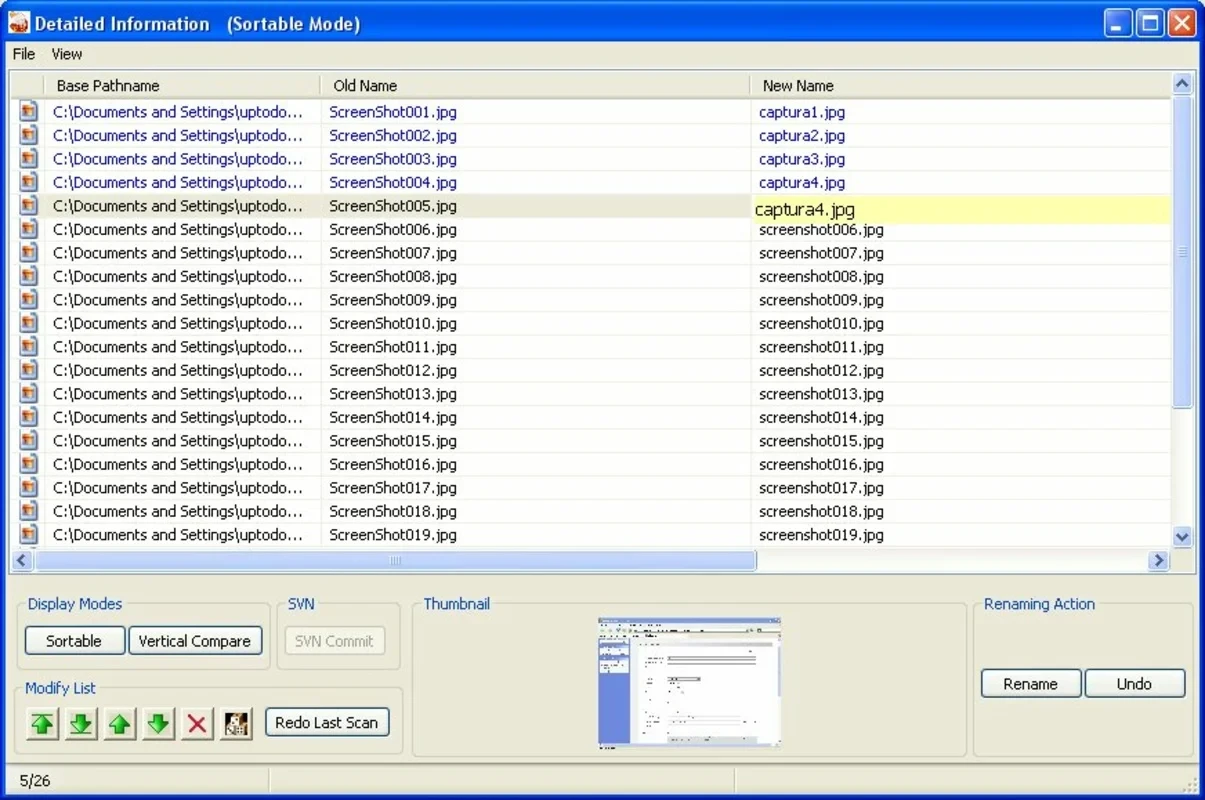Open the File menu
Viewport: 1205px width, 800px height.
[x=24, y=54]
